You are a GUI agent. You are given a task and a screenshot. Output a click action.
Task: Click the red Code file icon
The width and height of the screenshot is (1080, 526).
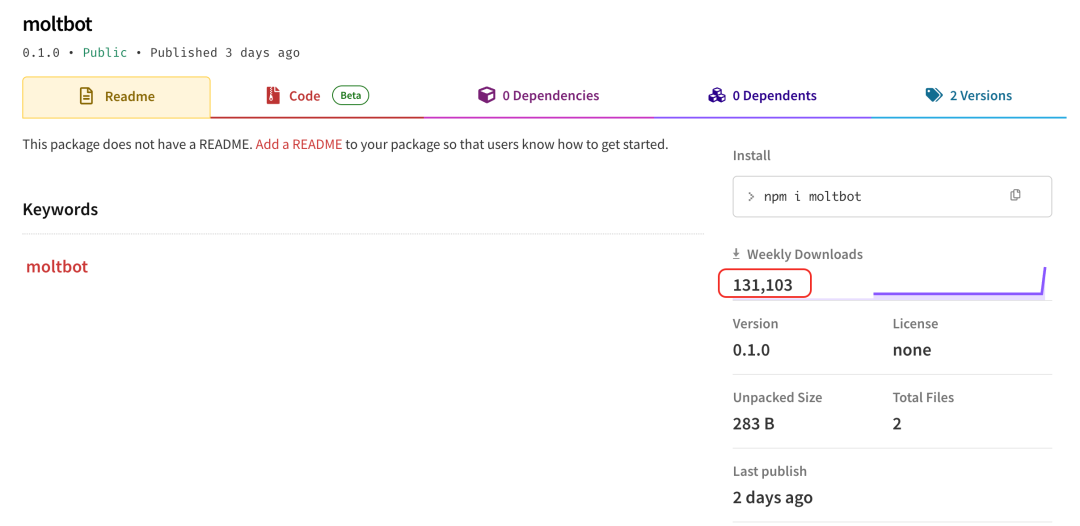click(273, 96)
